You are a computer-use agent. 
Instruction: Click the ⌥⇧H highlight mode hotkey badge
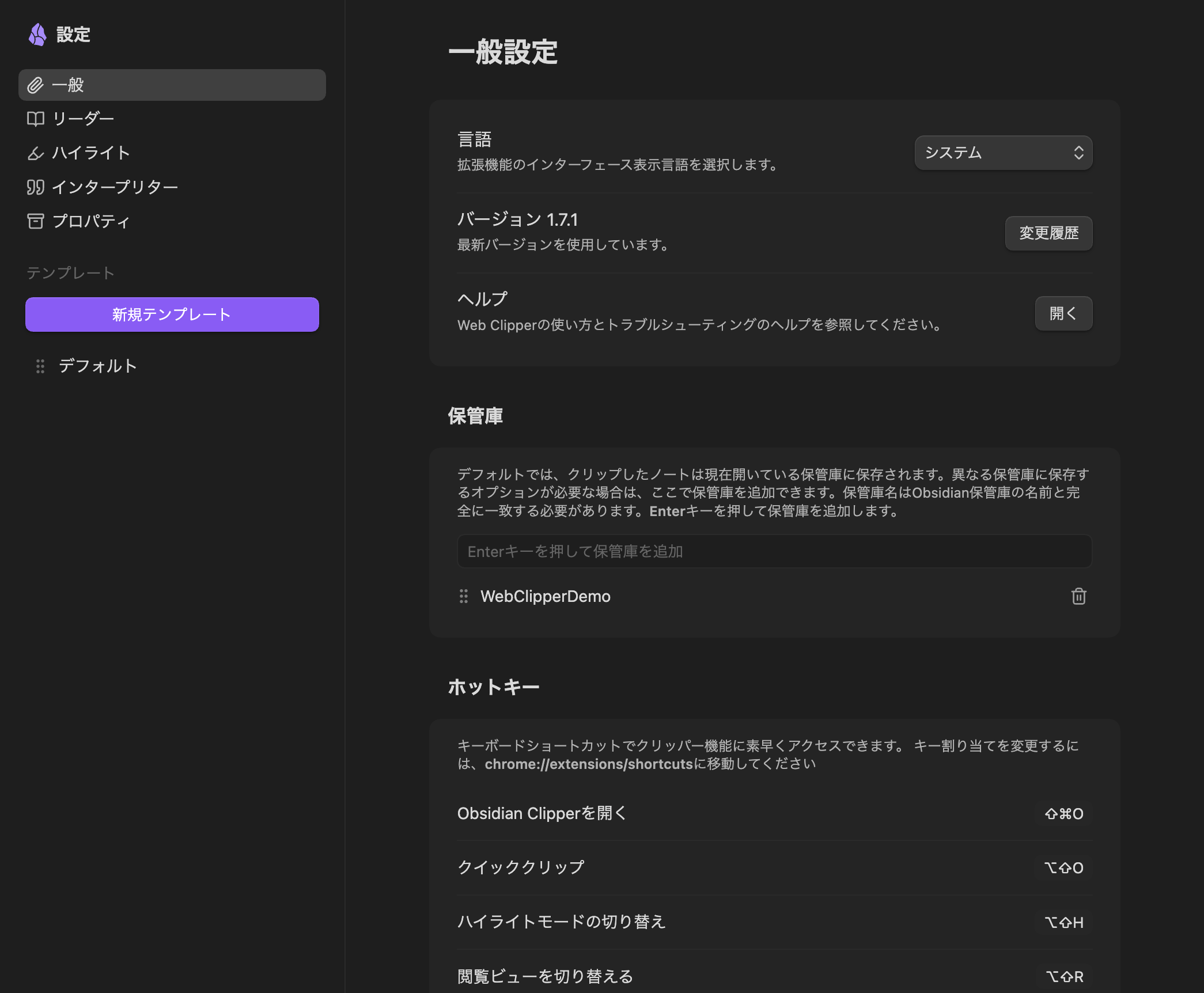pos(1064,923)
